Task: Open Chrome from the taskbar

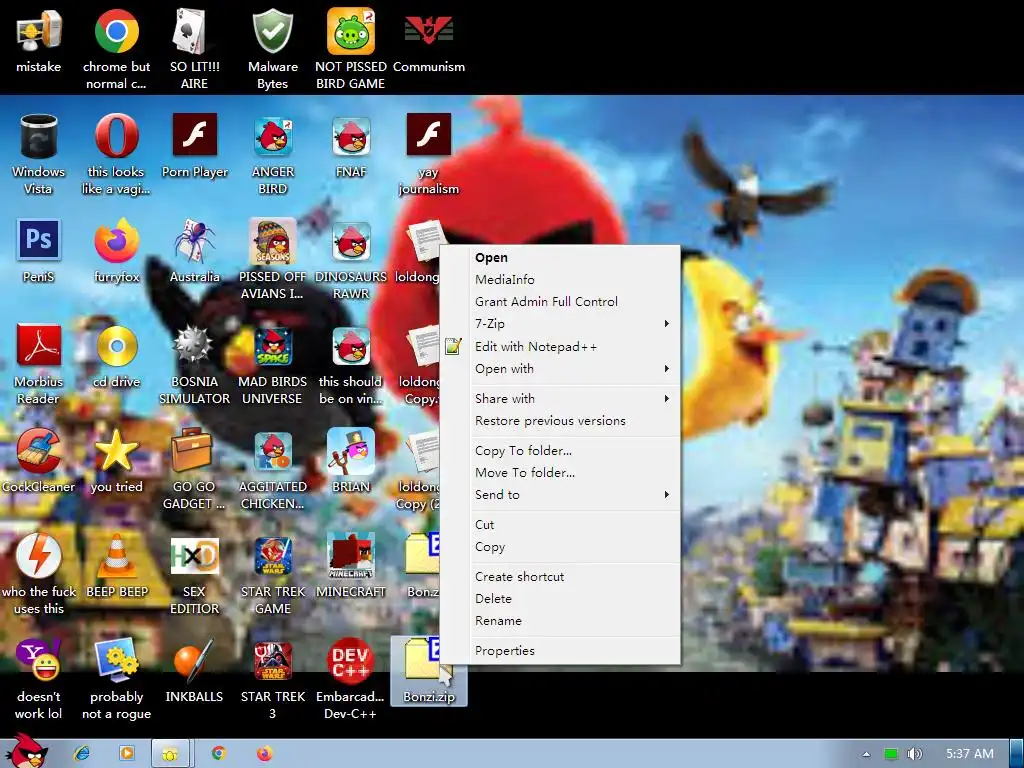Action: pos(219,753)
